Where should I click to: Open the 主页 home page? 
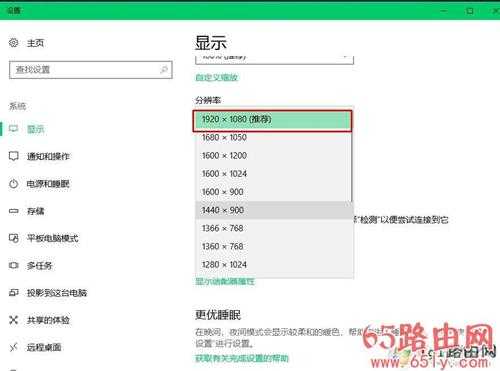tap(35, 43)
